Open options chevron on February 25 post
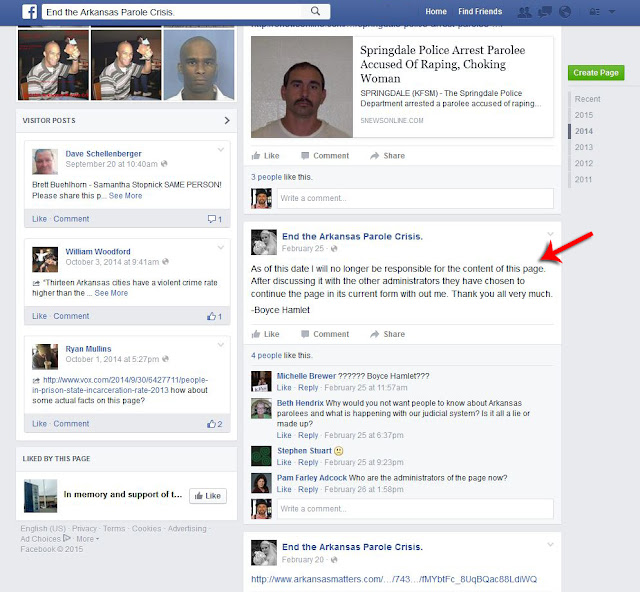This screenshot has height=592, width=640. pyautogui.click(x=550, y=234)
